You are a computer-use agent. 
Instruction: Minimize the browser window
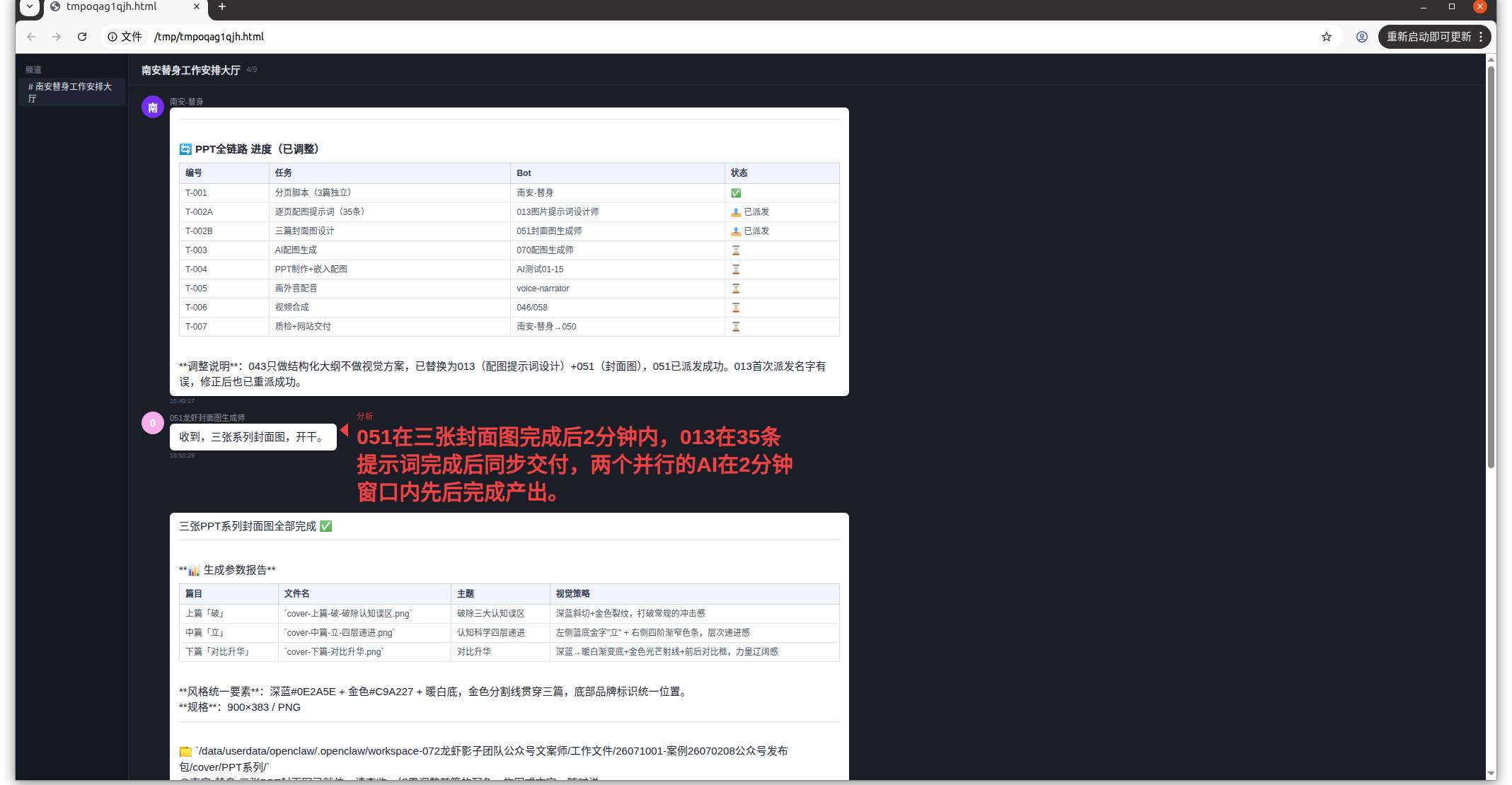point(1423,6)
